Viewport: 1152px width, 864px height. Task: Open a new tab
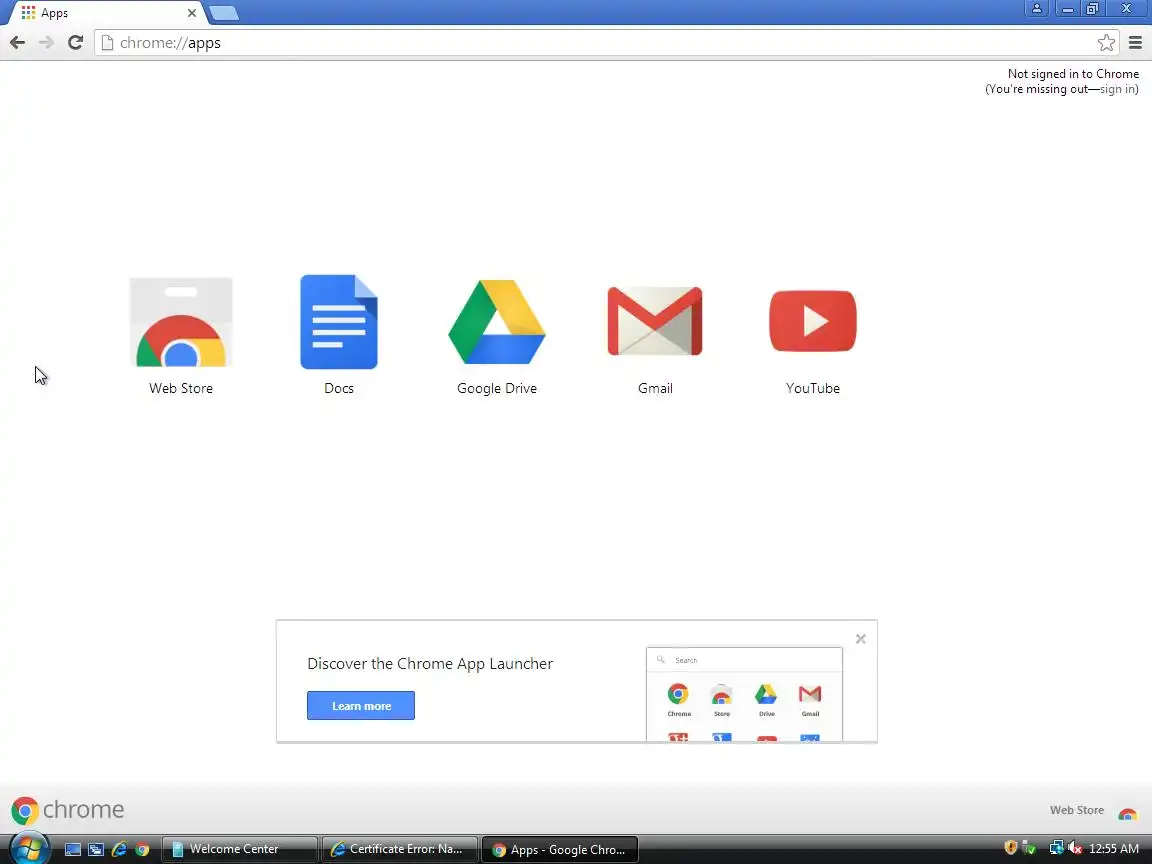223,13
